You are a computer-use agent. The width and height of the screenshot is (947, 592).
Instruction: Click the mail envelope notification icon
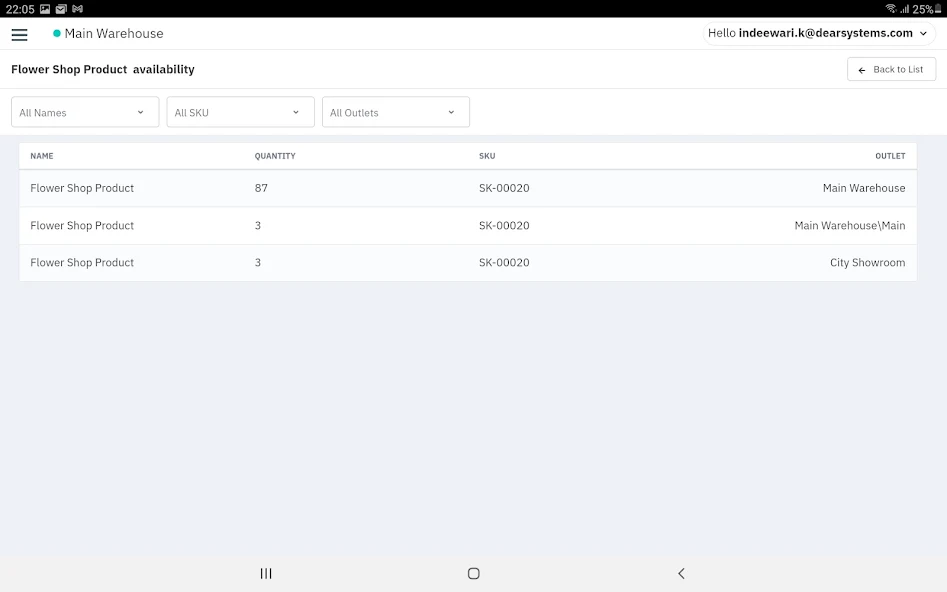pyautogui.click(x=61, y=8)
